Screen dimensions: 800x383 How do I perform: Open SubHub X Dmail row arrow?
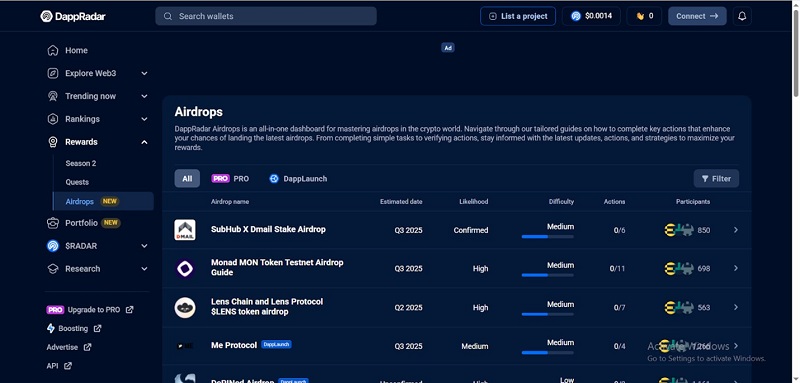[x=736, y=230]
